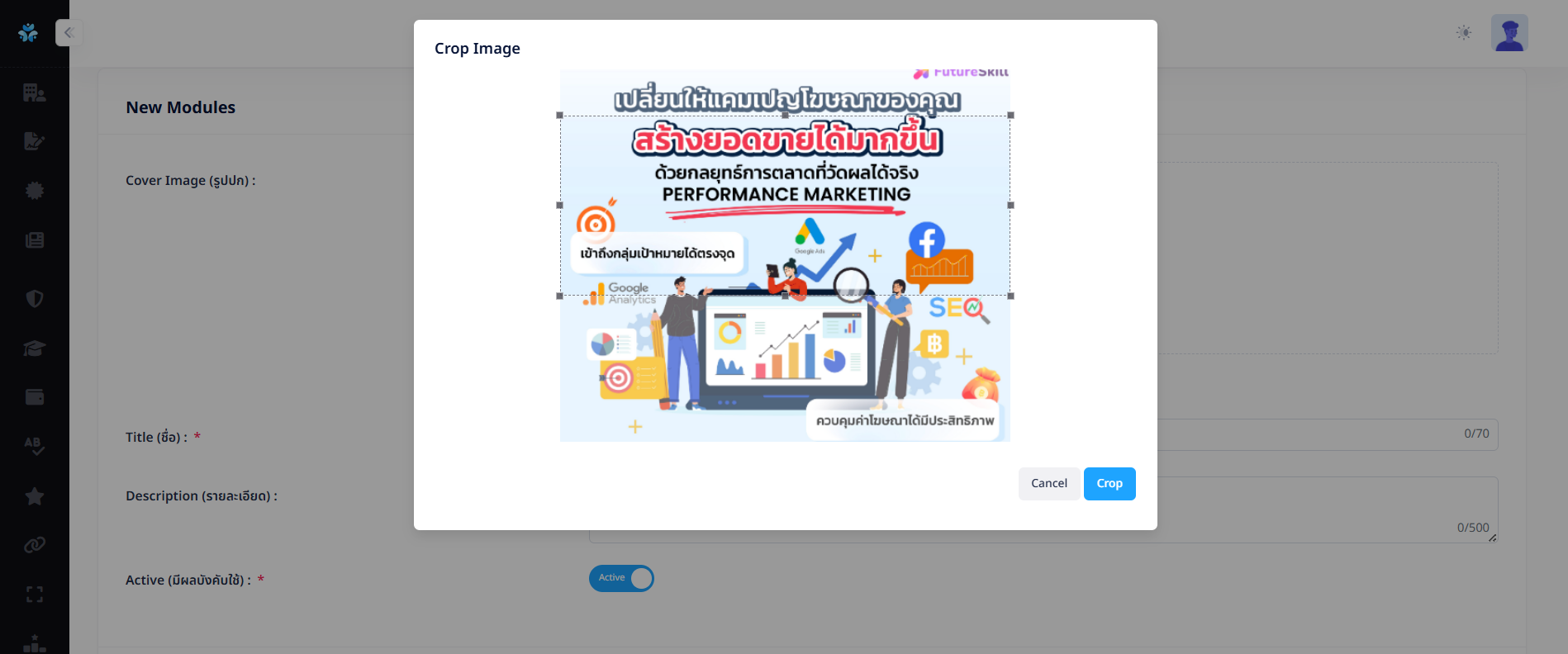
Task: Open the AB spellcheck sidebar icon
Action: 34,447
